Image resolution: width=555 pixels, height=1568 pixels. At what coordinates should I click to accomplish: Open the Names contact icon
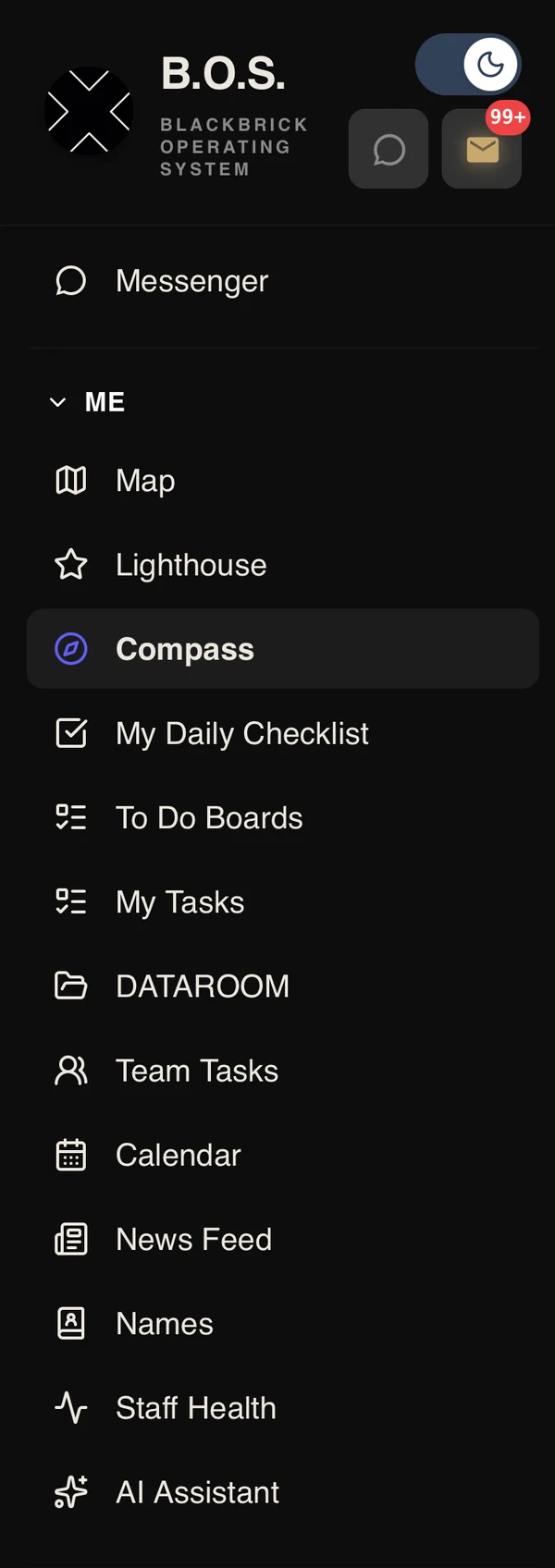71,1323
